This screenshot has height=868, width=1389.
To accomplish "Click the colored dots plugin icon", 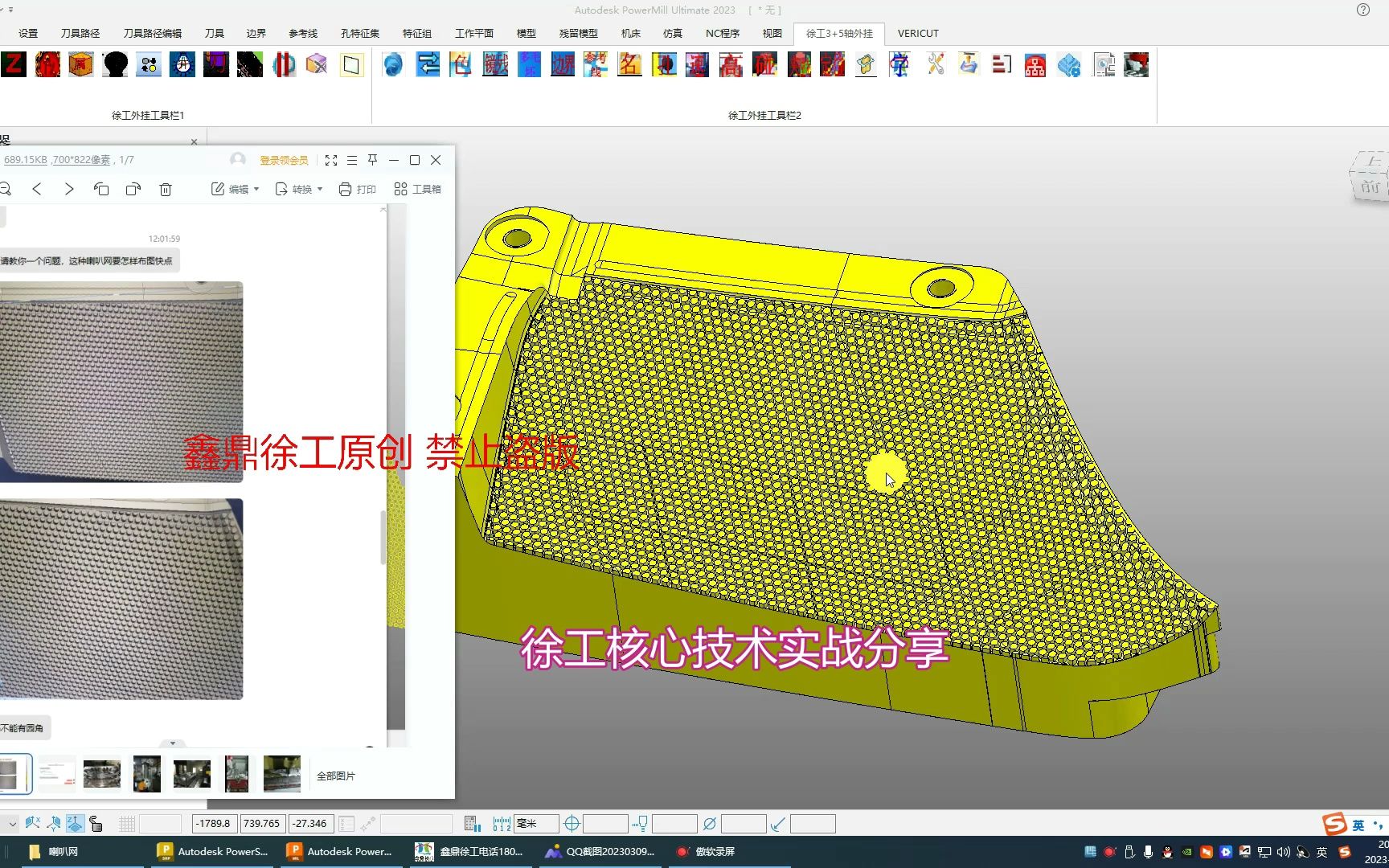I will tap(149, 64).
